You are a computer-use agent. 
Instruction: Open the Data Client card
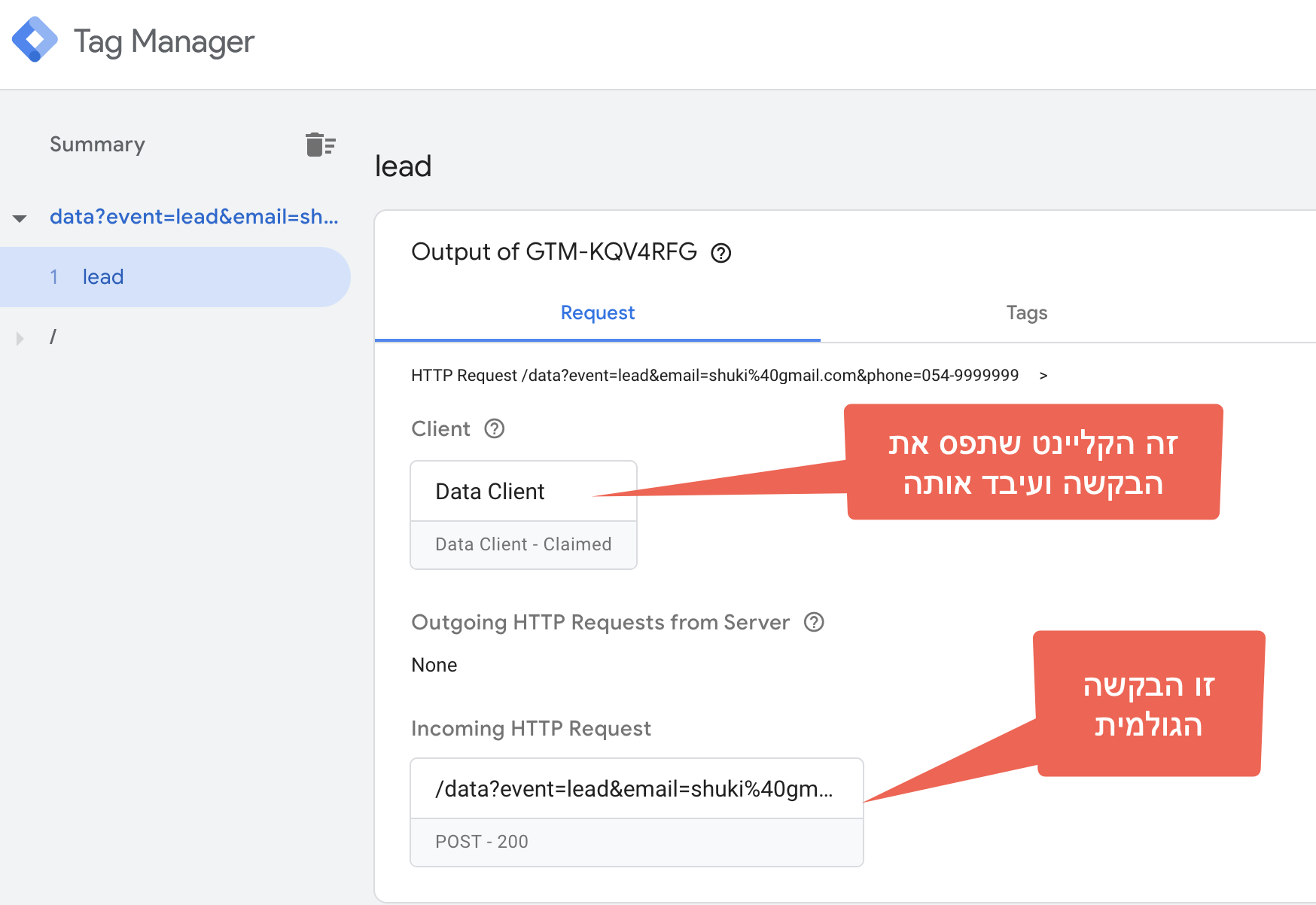click(523, 515)
